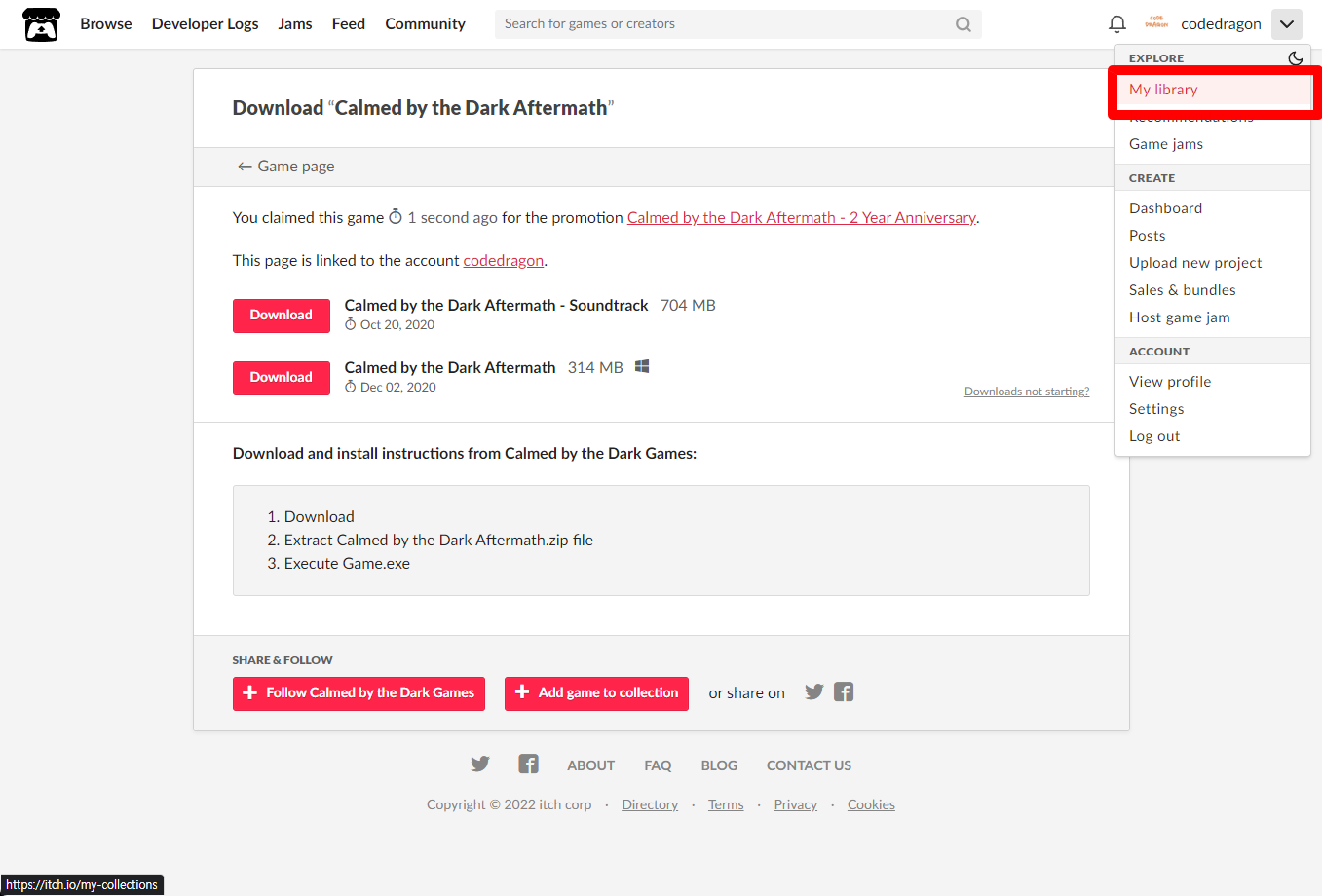Open the BLOG footer link
Screen dimensions: 1322x896
[719, 765]
